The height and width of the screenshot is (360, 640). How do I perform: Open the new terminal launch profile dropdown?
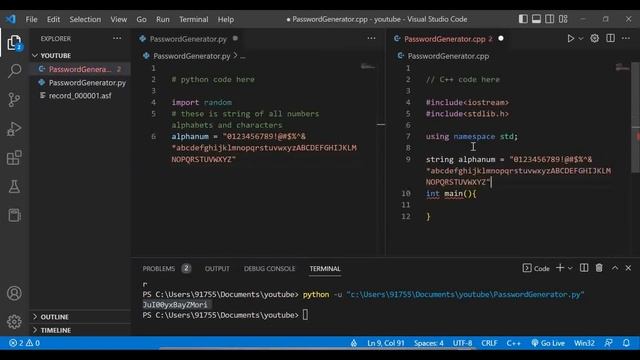570,268
